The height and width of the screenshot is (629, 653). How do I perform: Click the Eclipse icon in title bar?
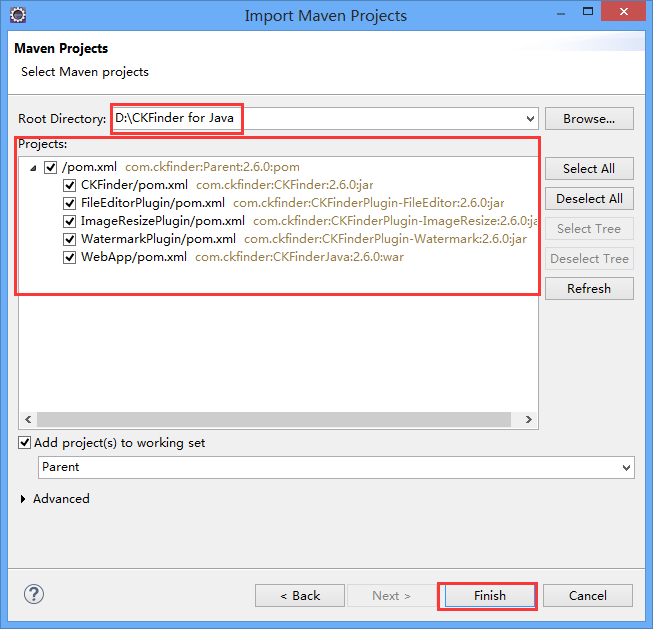pyautogui.click(x=17, y=15)
